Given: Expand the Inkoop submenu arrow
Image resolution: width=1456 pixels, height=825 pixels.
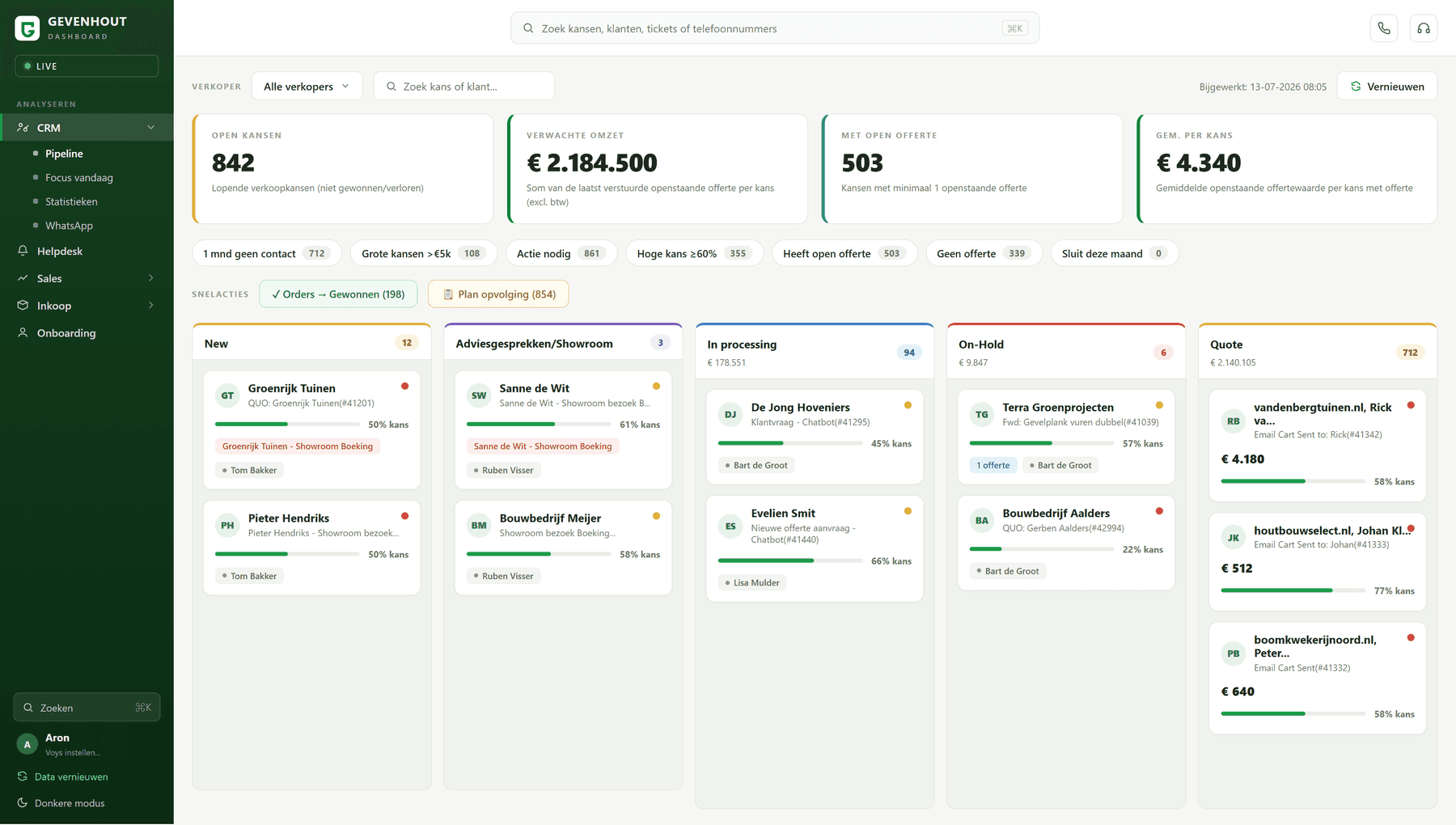Looking at the screenshot, I should coord(150,306).
